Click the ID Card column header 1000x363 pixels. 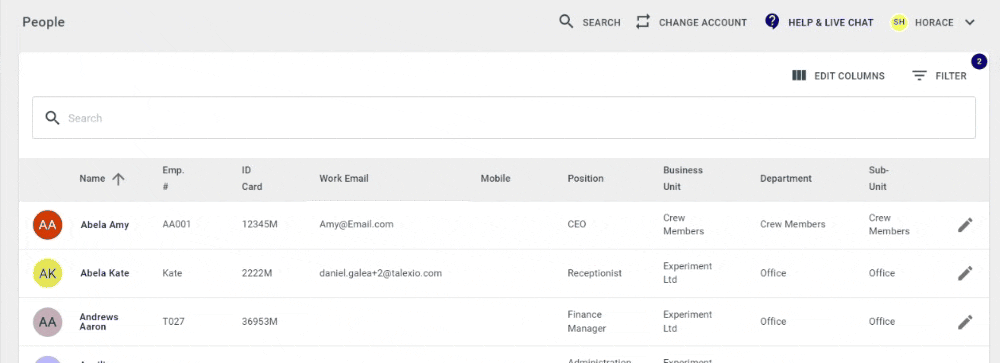coord(252,179)
